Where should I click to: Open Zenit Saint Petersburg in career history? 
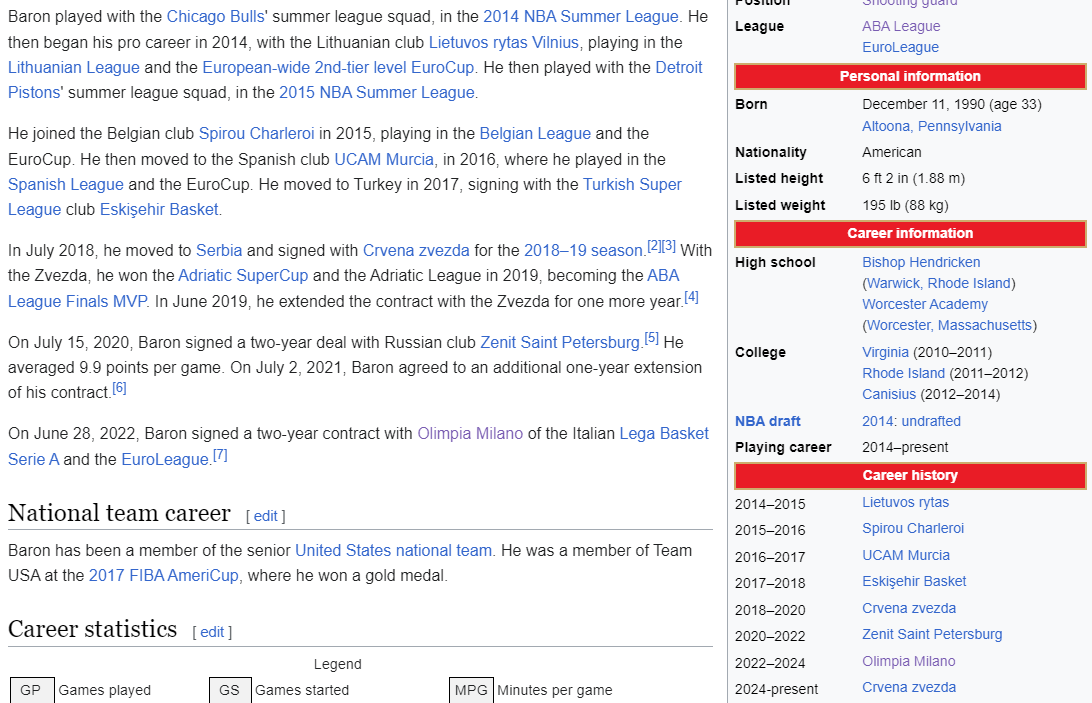pos(933,635)
